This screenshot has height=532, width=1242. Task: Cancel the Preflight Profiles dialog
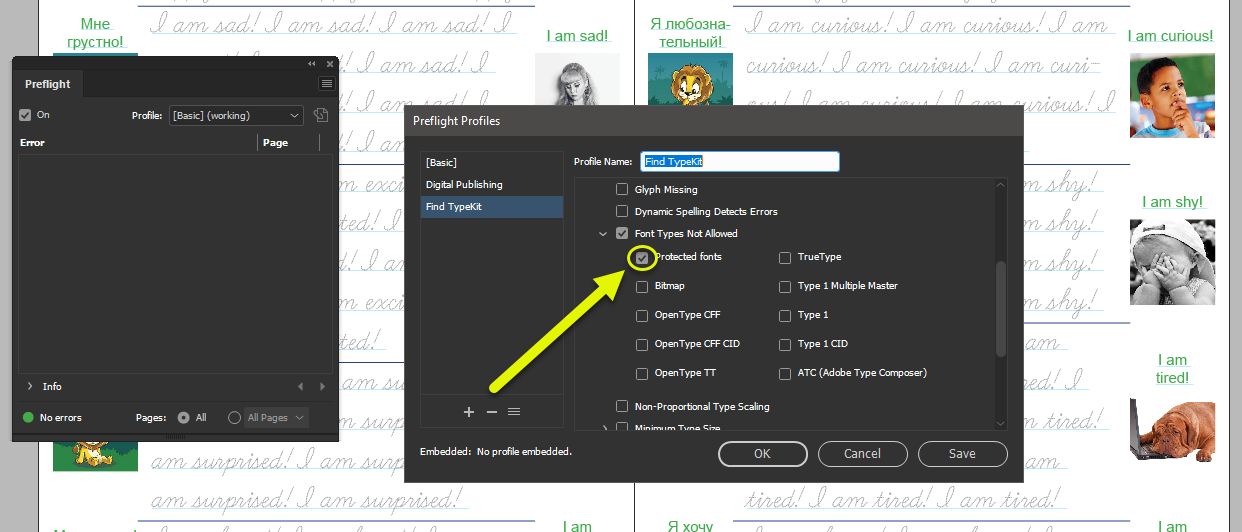[862, 454]
